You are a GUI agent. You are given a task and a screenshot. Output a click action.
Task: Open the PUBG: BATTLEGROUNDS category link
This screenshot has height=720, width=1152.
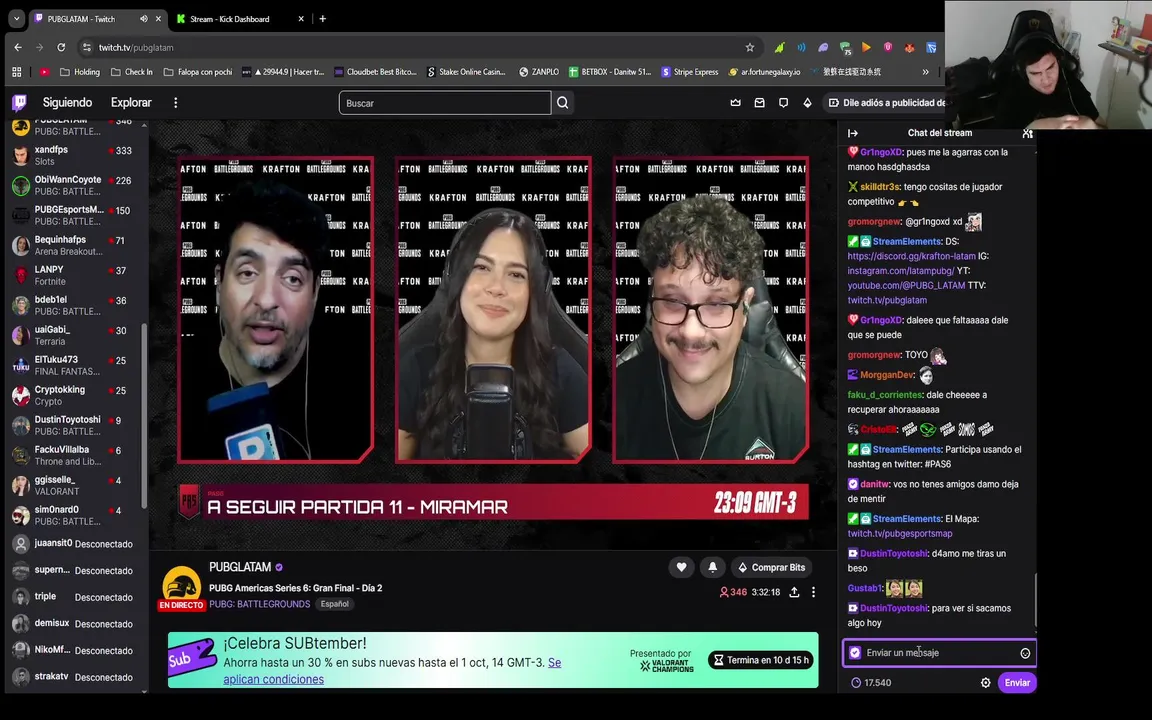point(259,604)
